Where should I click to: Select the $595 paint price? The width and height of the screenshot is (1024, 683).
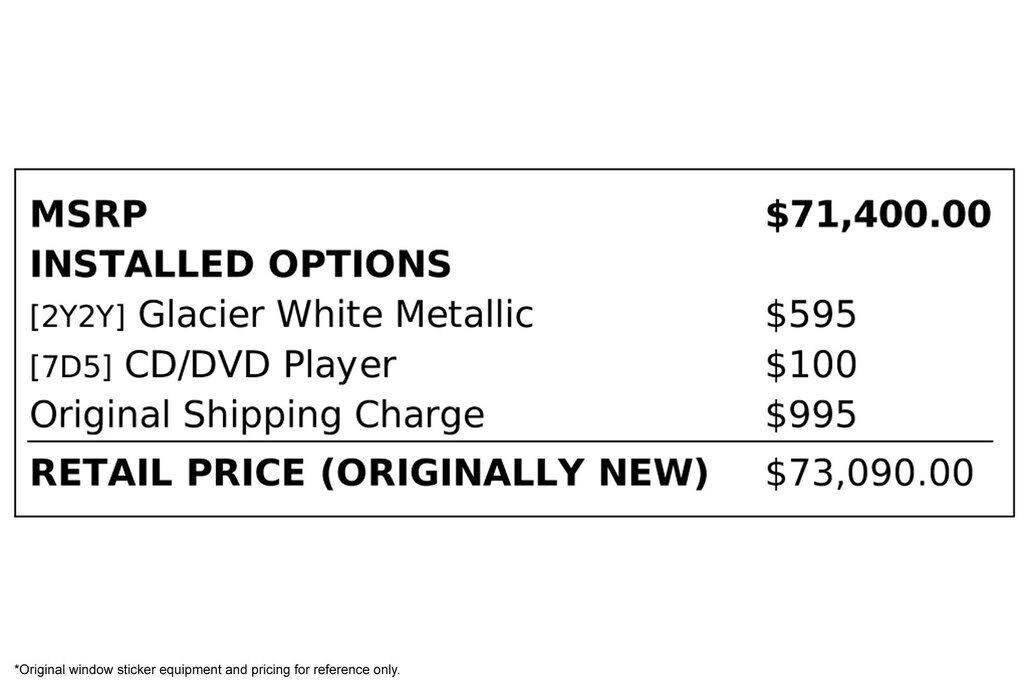pos(810,314)
